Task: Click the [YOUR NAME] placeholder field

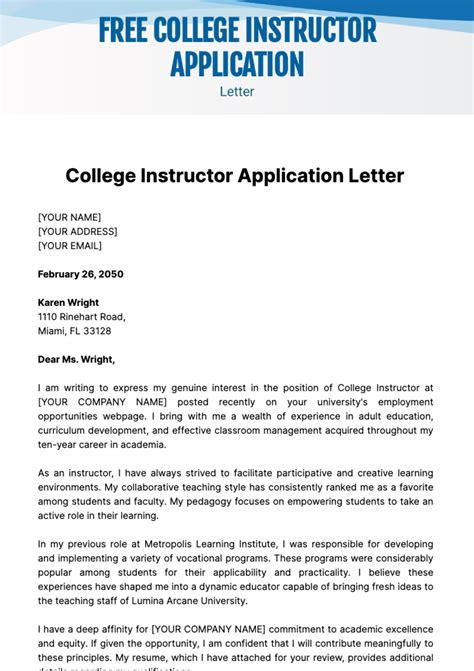Action: point(69,217)
